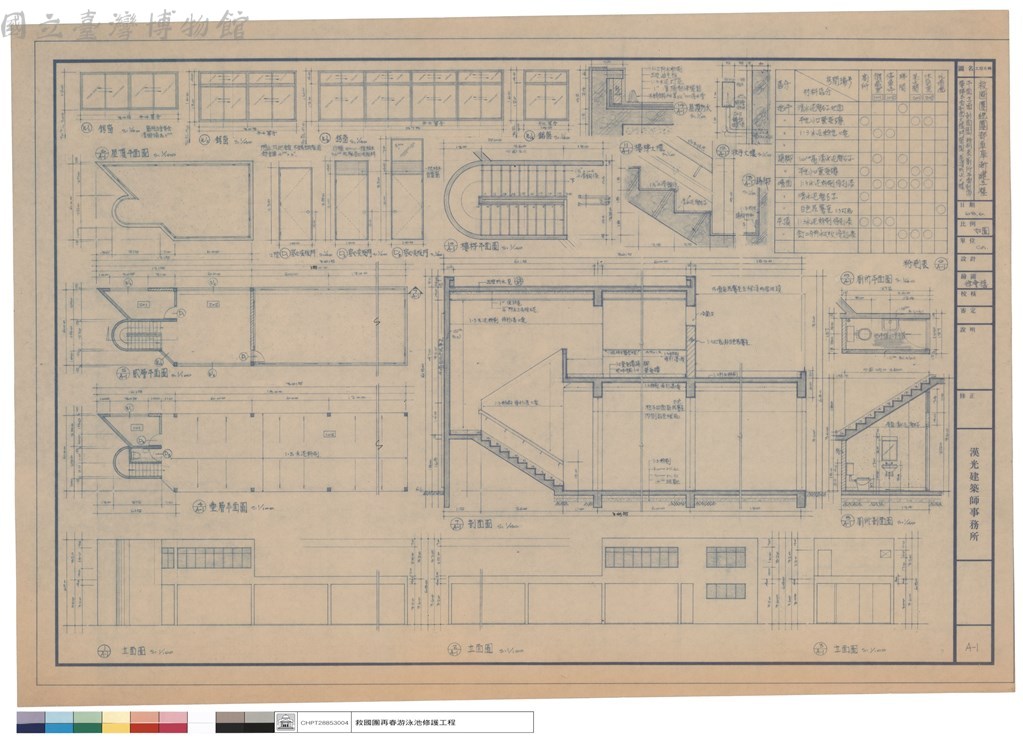The height and width of the screenshot is (739, 1023).
Task: Click the circled marker beside 粉刷表 label
Action: pyautogui.click(x=940, y=263)
